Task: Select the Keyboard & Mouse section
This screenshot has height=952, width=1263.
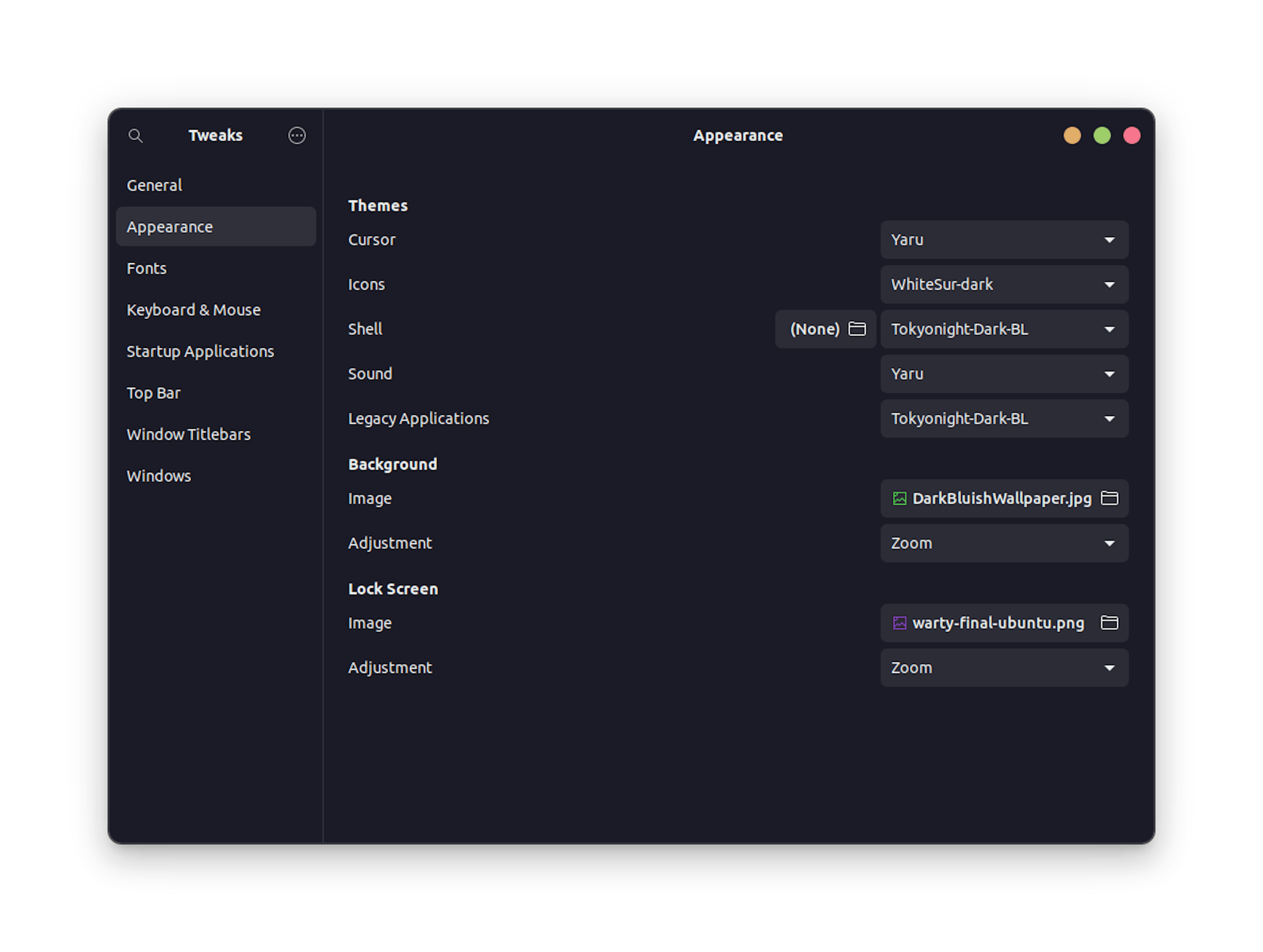Action: coord(194,309)
